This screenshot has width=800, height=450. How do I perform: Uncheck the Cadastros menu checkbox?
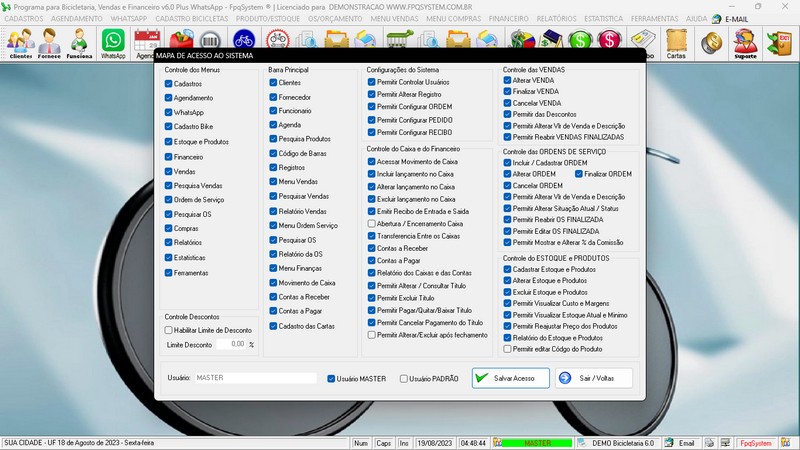pyautogui.click(x=168, y=83)
